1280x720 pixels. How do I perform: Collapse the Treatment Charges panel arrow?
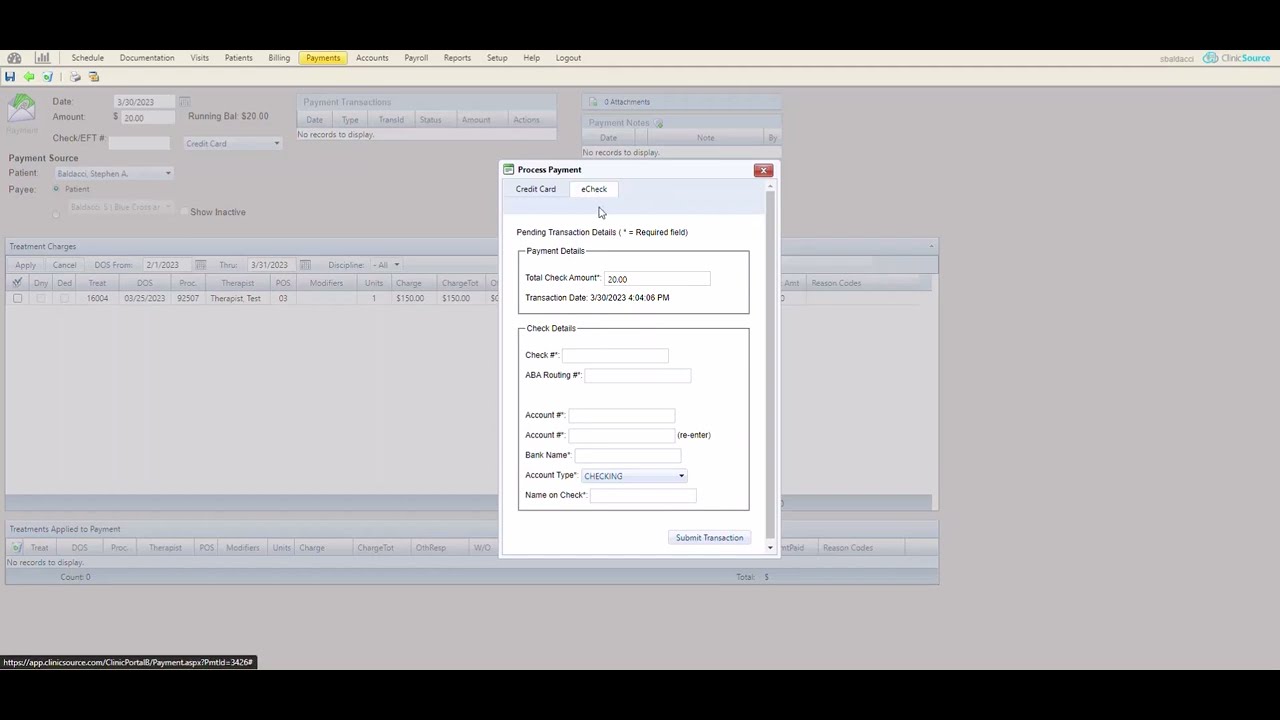931,247
